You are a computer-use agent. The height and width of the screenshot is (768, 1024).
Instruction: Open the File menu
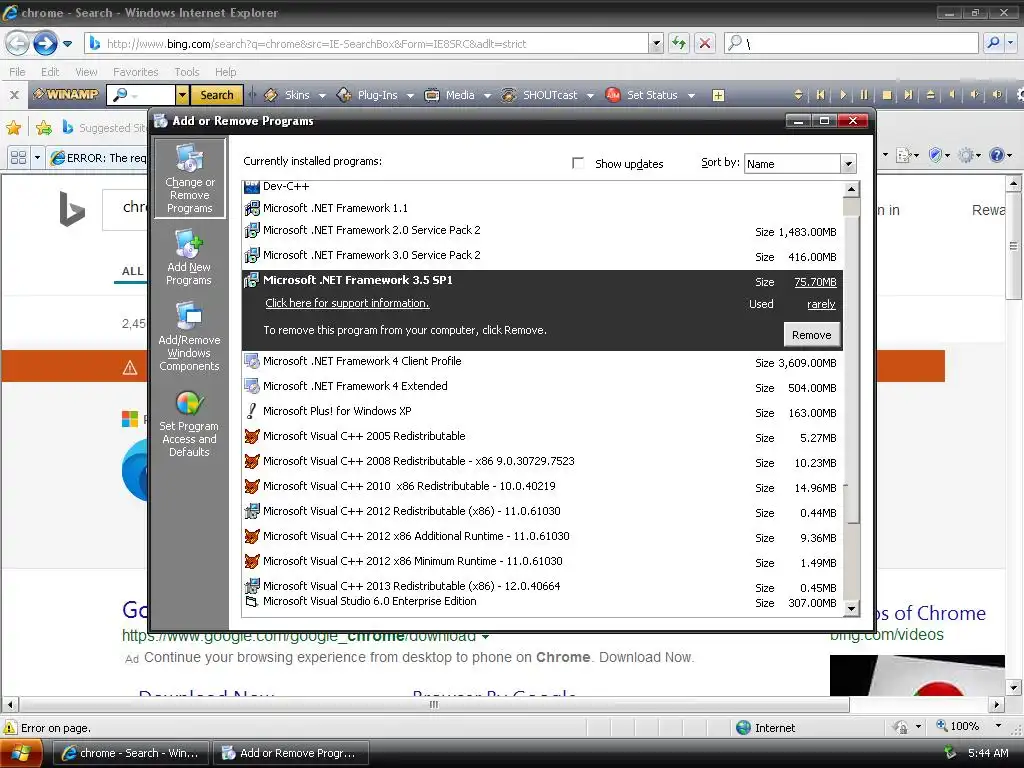(18, 72)
